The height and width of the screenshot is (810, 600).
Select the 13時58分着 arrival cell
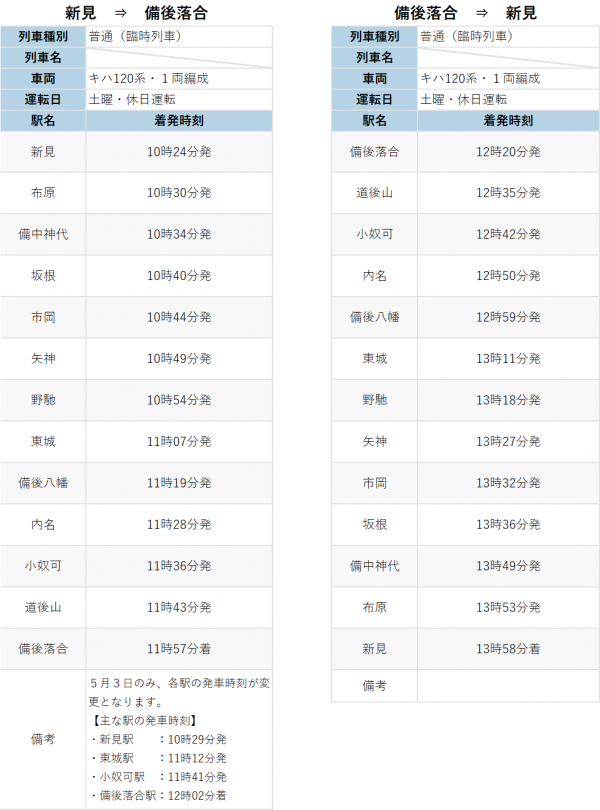pos(508,649)
